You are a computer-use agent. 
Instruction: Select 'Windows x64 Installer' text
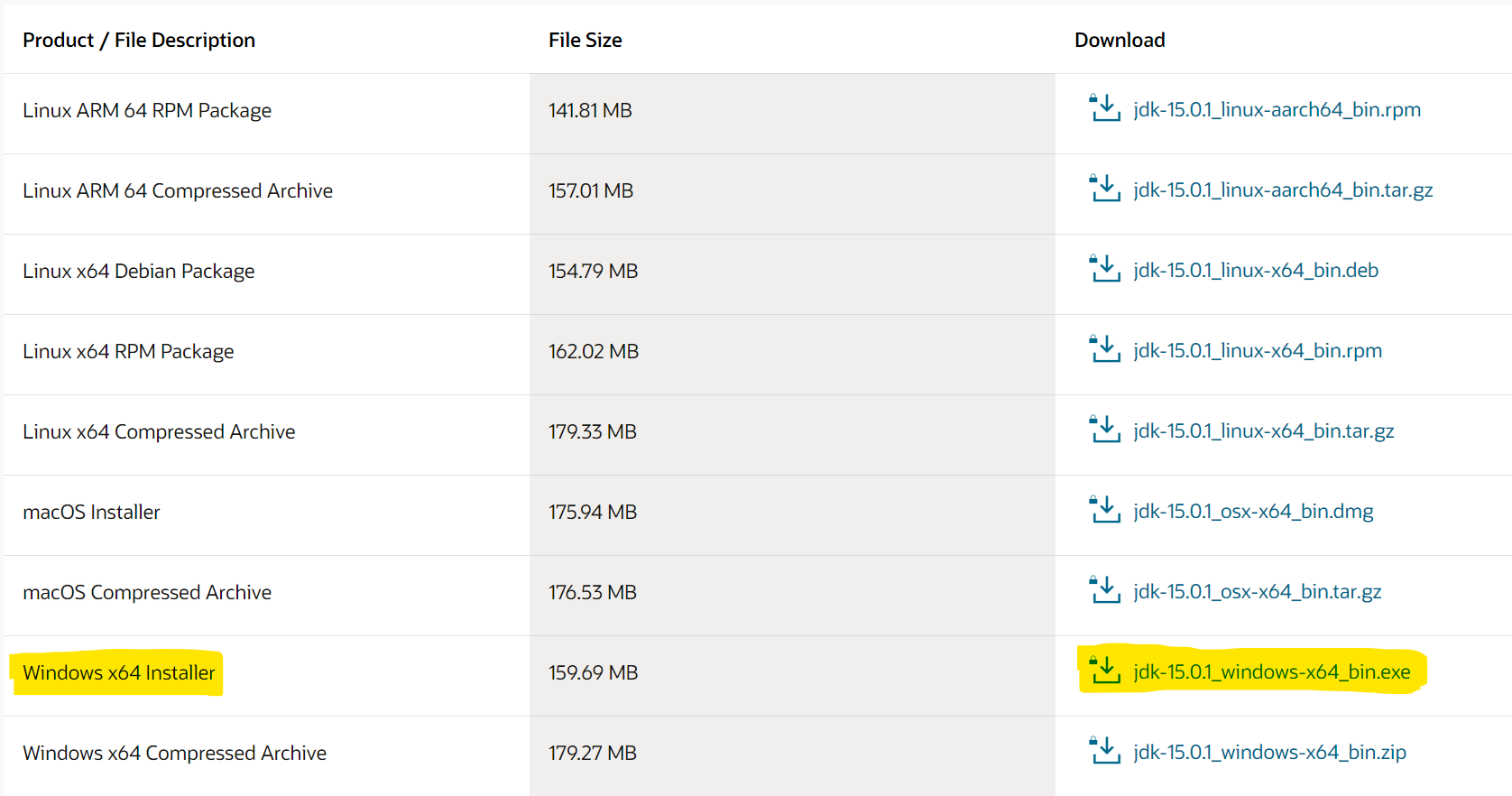pyautogui.click(x=119, y=673)
